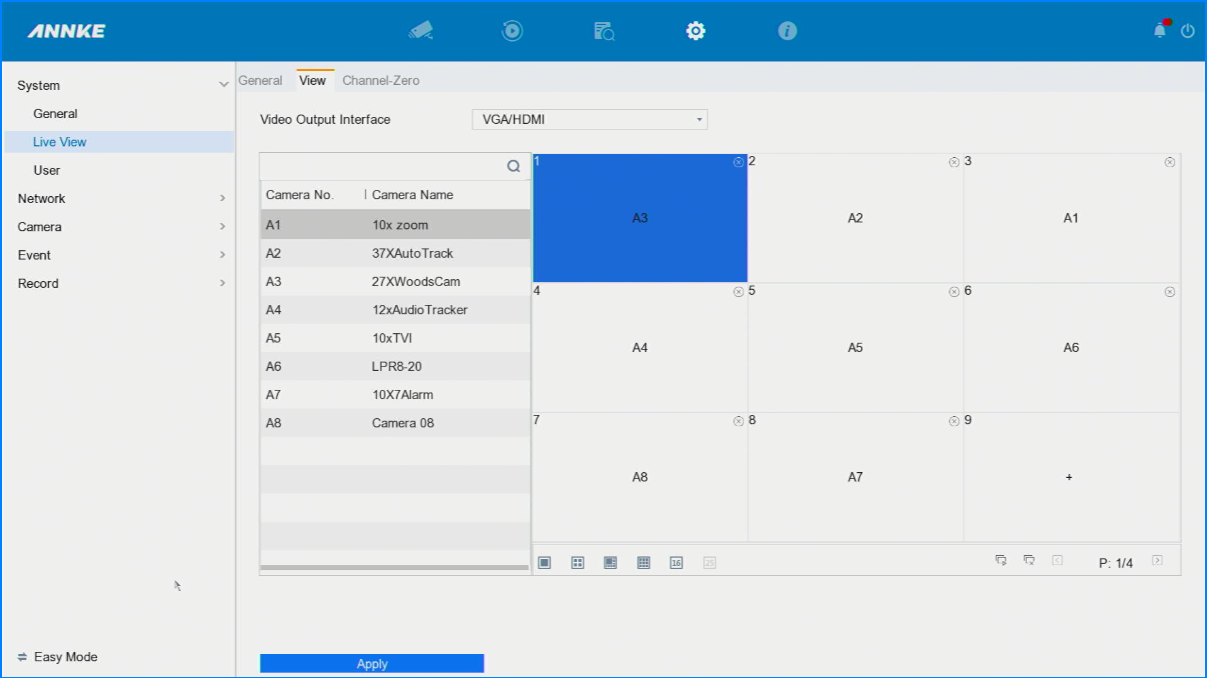Open the alarm notification bell

(x=1160, y=31)
